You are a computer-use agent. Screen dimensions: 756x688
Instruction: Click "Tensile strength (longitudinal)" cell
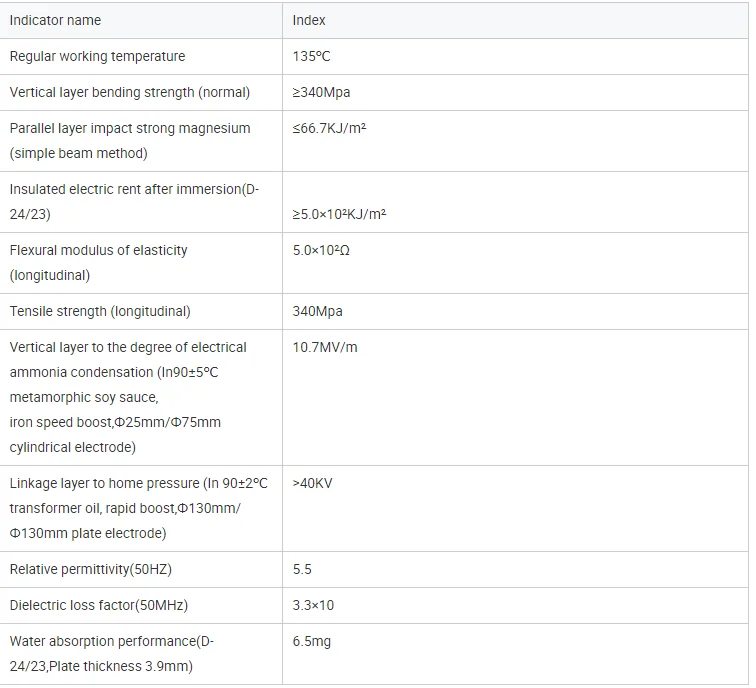pos(100,311)
